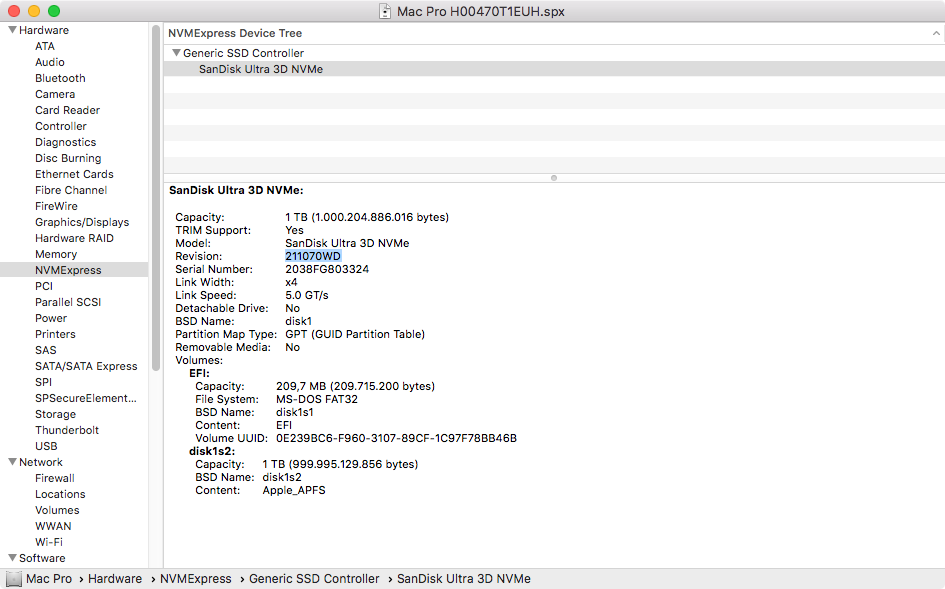
Task: Select Ethernet Cards in sidebar
Action: [x=74, y=174]
